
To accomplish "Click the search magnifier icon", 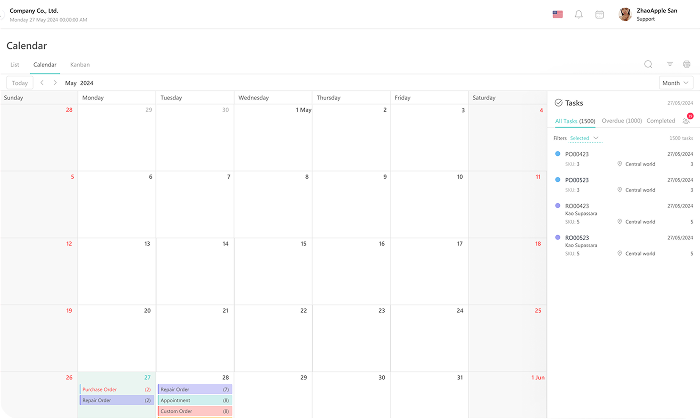I will pyautogui.click(x=648, y=64).
